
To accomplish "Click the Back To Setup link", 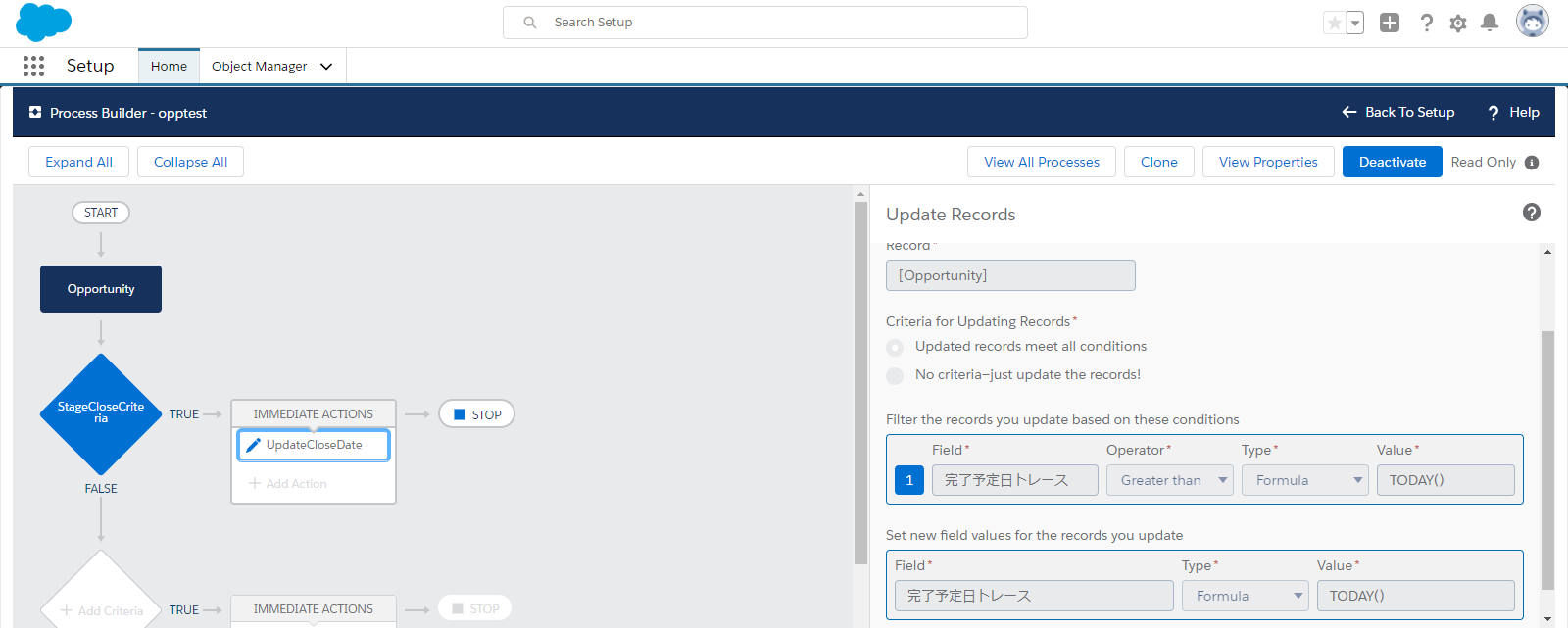I will click(1397, 112).
